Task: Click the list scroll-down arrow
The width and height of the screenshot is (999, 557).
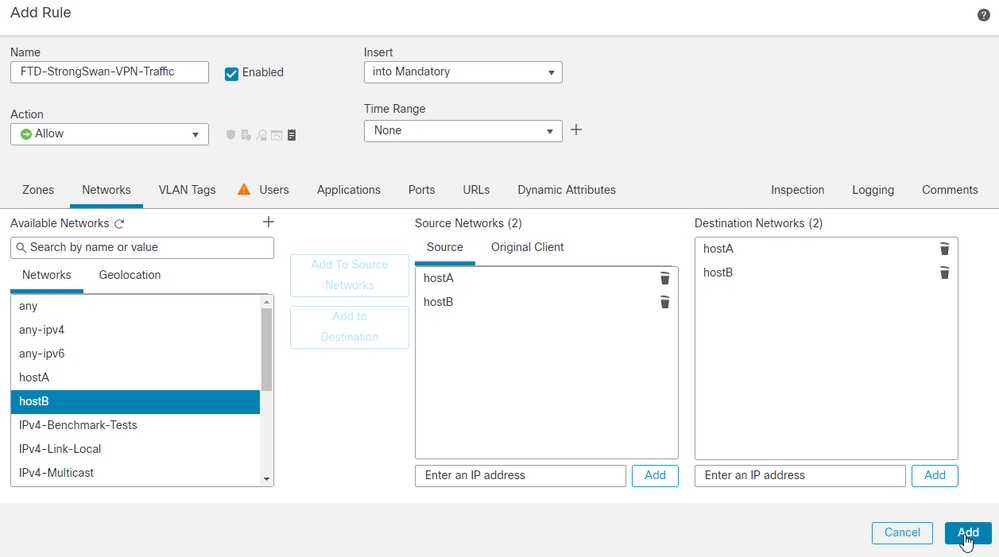Action: pyautogui.click(x=266, y=479)
